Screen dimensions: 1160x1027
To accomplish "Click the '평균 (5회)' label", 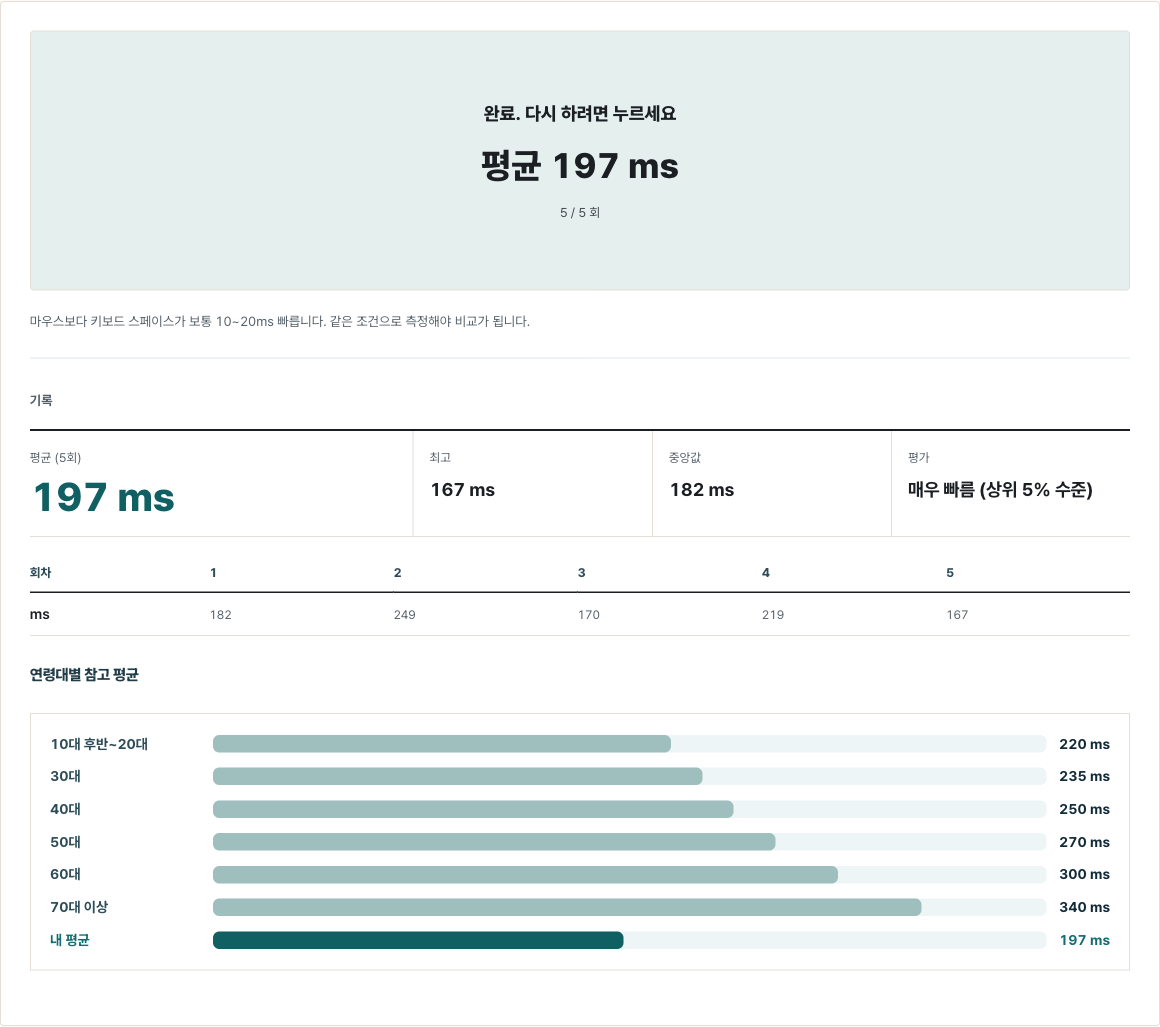I will pyautogui.click(x=55, y=457).
